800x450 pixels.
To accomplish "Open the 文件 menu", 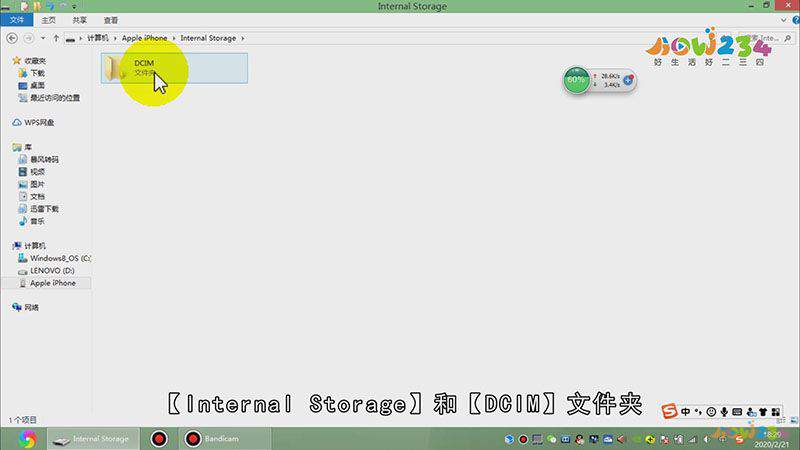I will pos(17,20).
